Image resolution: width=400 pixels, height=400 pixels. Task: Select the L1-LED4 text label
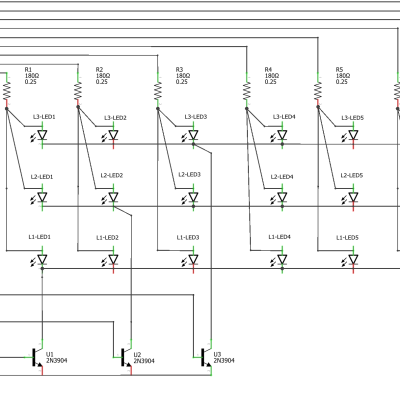[x=280, y=237]
